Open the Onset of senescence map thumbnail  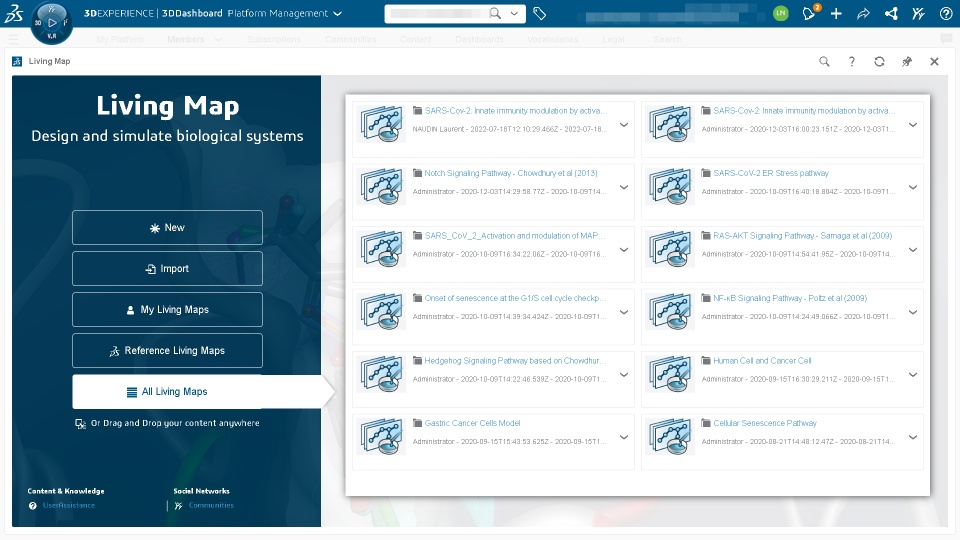click(381, 311)
